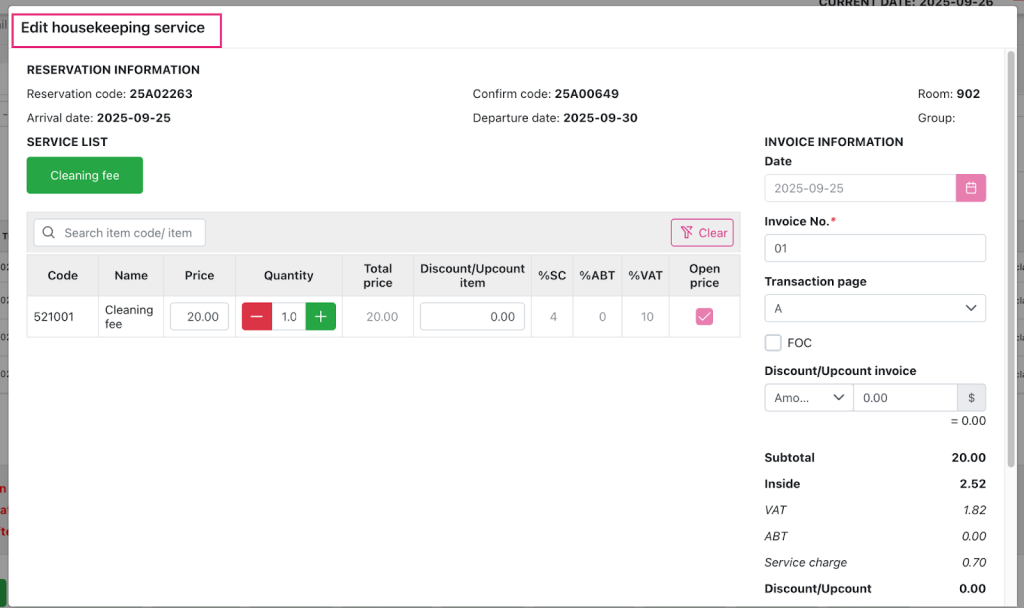Viewport: 1024px width, 608px height.
Task: Toggle the Open price checkbox
Action: [704, 317]
